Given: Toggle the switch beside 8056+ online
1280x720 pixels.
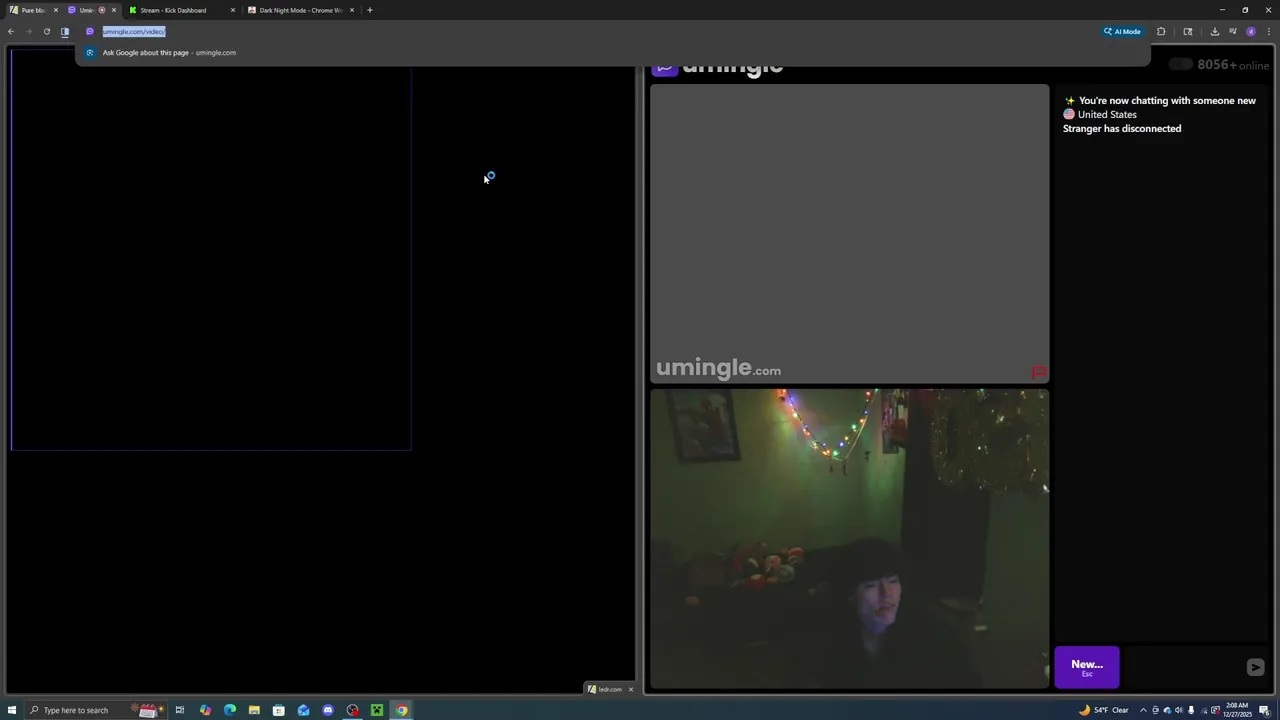Looking at the screenshot, I should pyautogui.click(x=1181, y=65).
